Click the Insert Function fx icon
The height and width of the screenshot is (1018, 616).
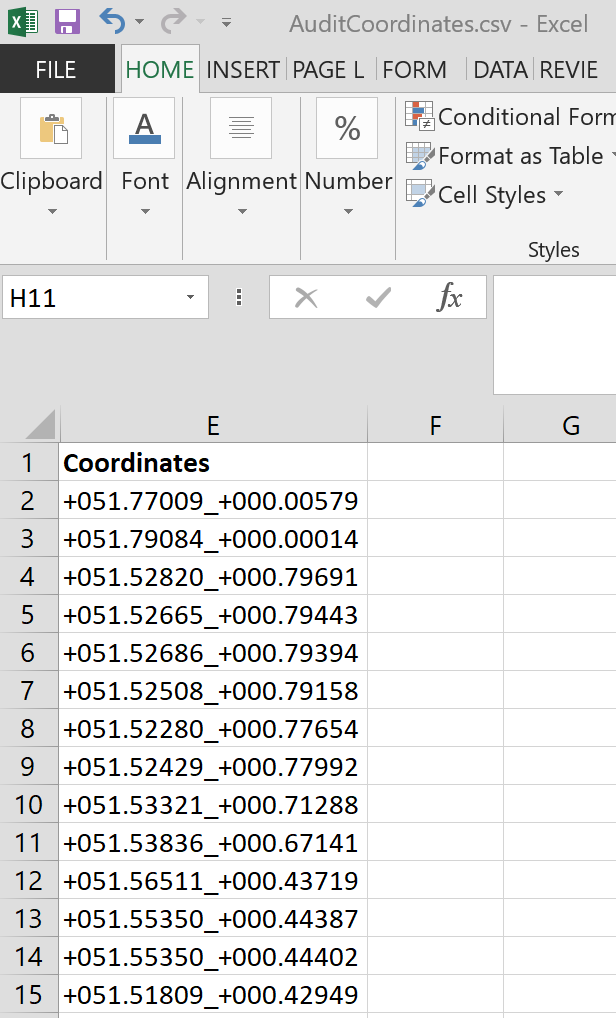pos(450,297)
